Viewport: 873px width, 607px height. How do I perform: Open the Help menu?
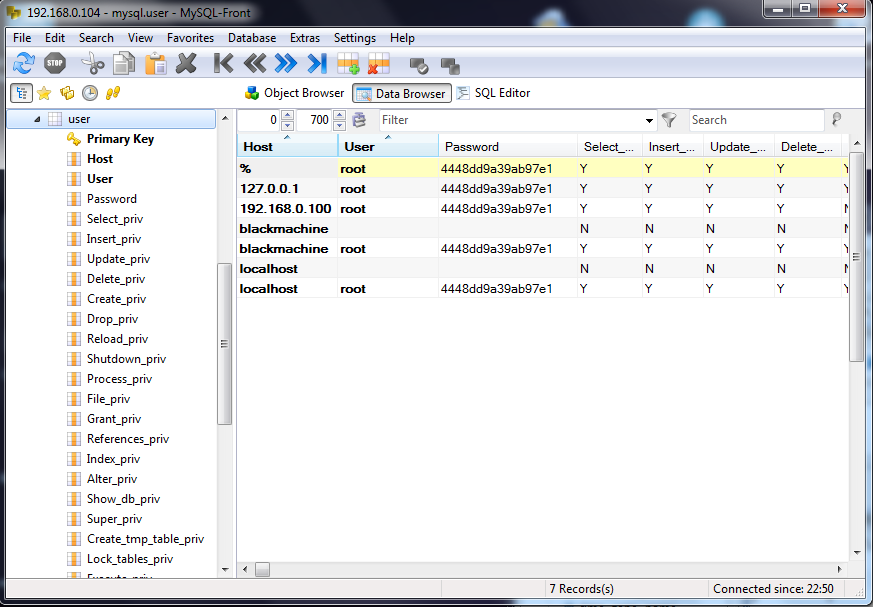click(x=402, y=38)
